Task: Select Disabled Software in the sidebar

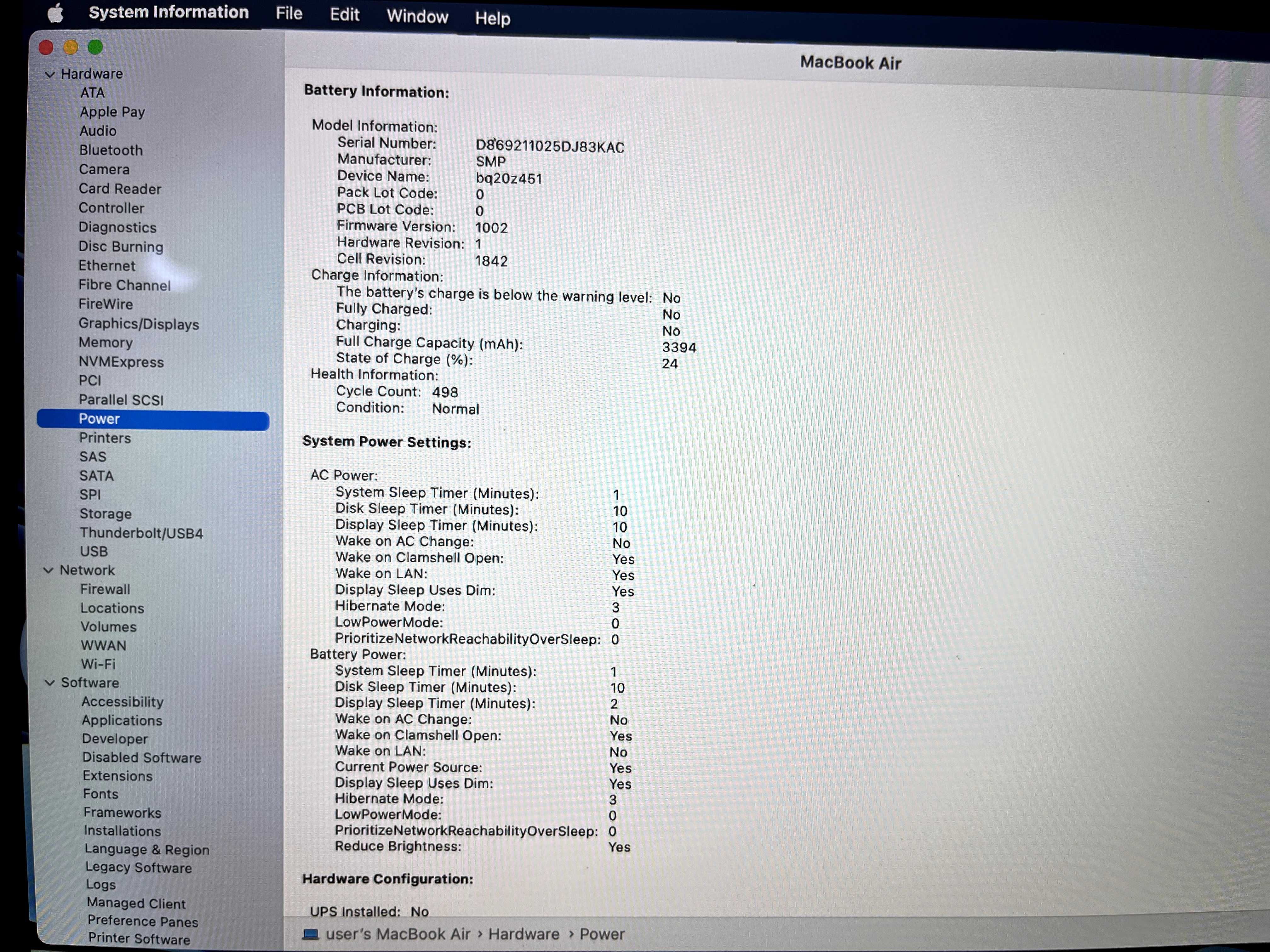Action: pyautogui.click(x=142, y=757)
